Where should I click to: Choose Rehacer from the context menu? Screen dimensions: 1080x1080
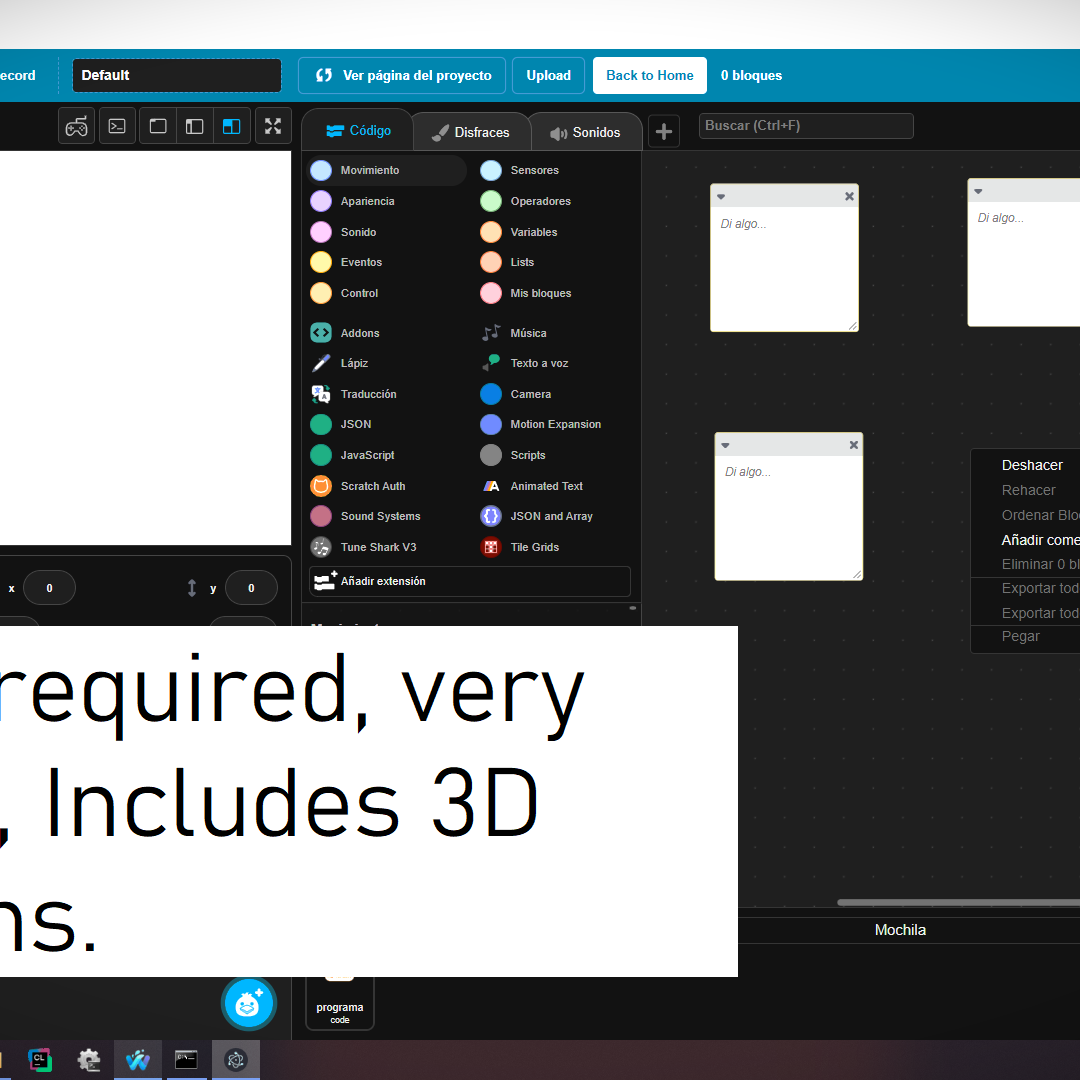click(x=1026, y=490)
